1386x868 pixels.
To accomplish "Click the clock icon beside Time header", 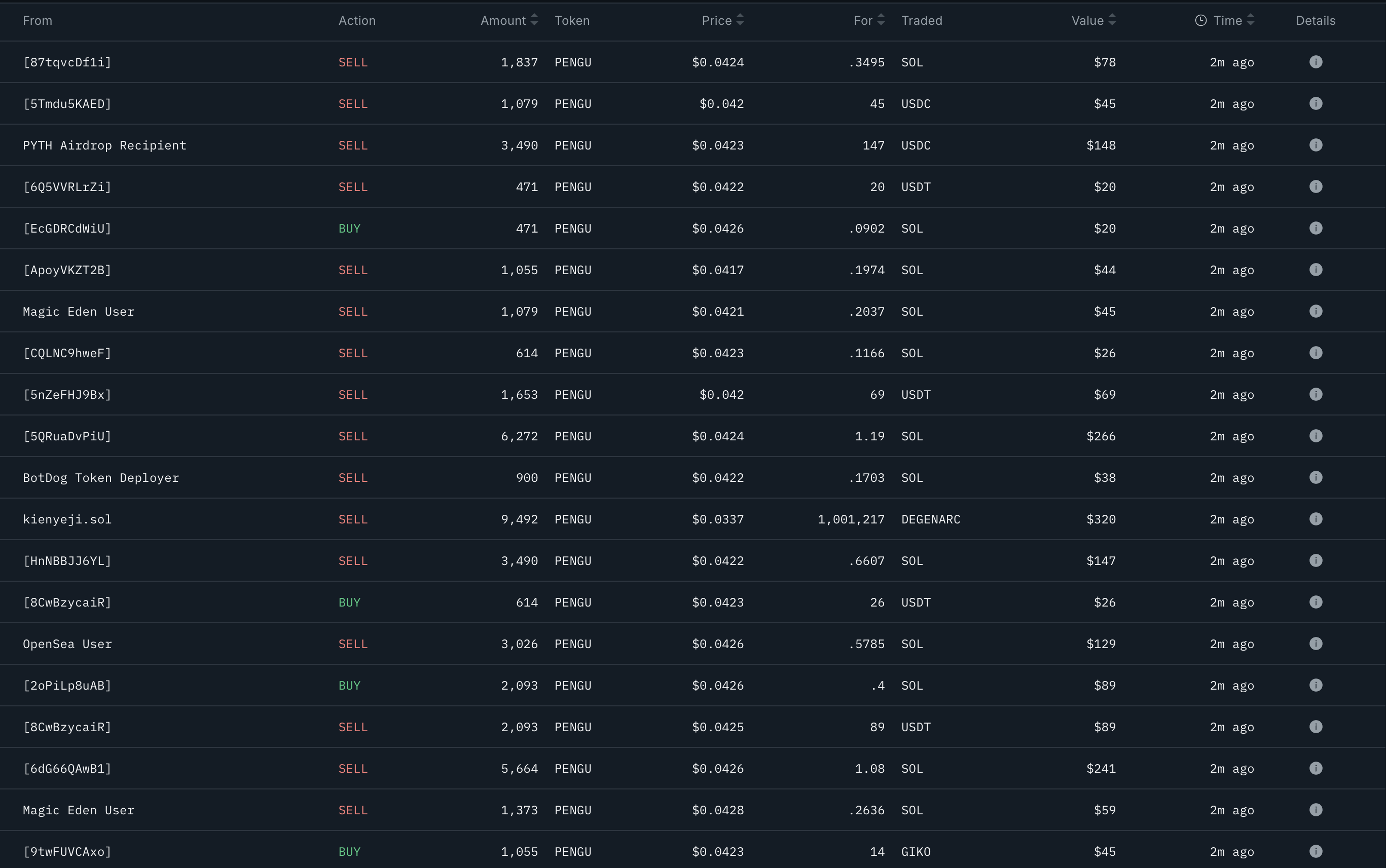I will pyautogui.click(x=1200, y=21).
